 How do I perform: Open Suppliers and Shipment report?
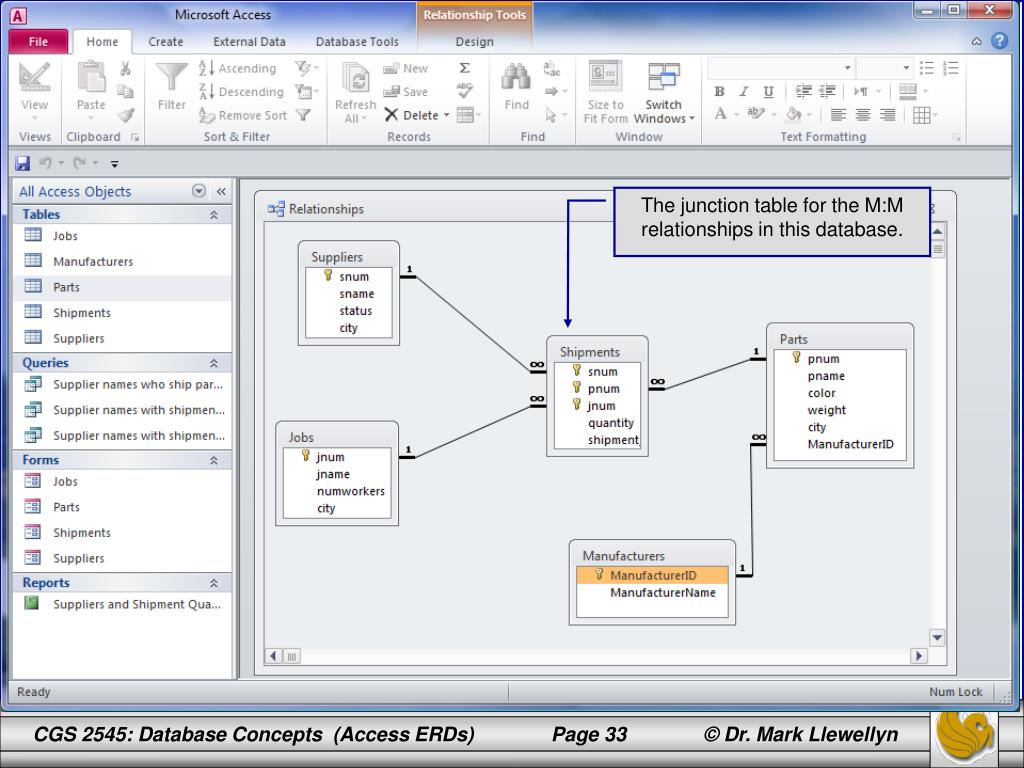(x=122, y=604)
